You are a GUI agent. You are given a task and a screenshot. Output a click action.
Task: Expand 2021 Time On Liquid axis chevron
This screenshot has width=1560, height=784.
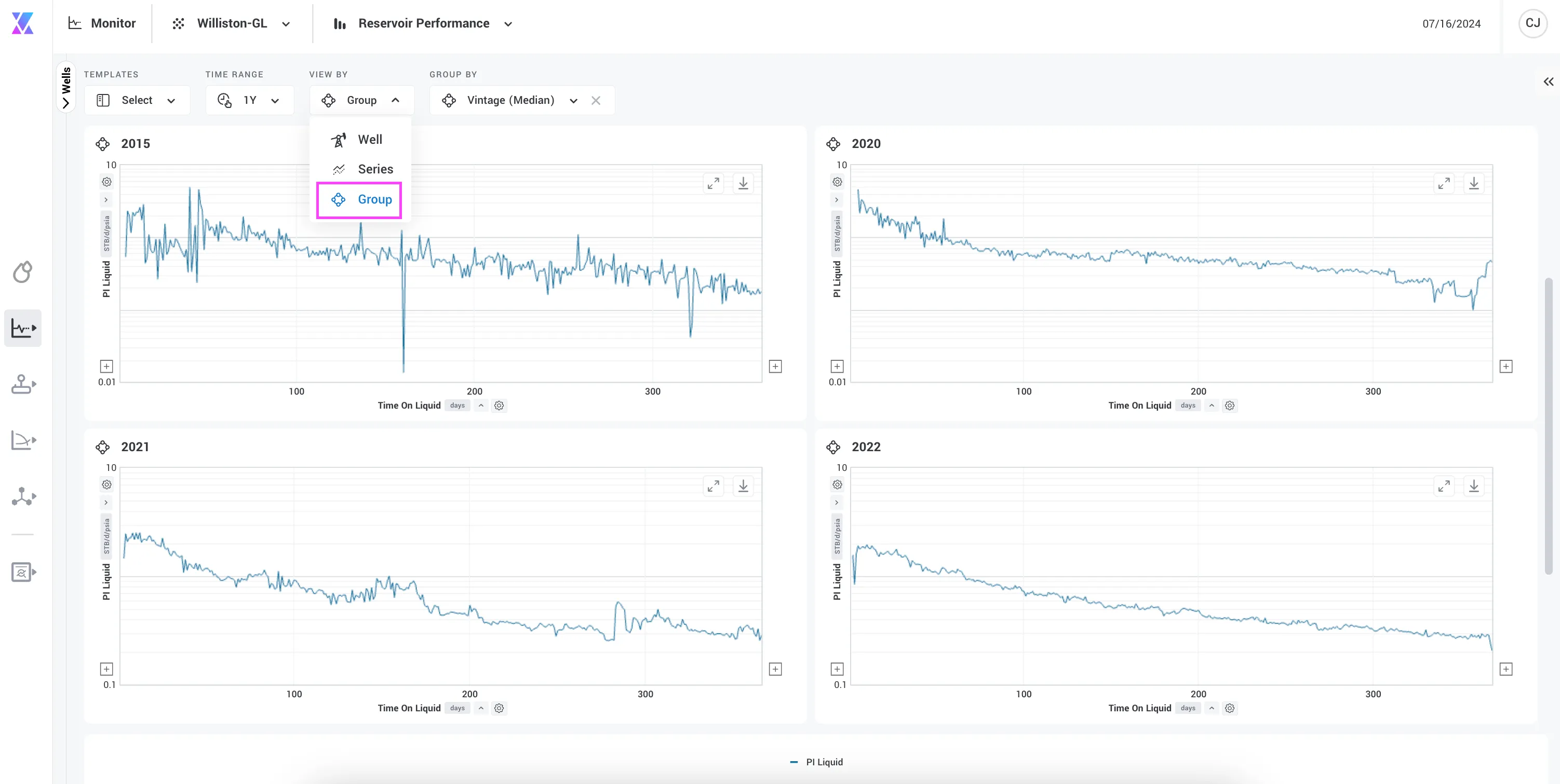pyautogui.click(x=481, y=708)
